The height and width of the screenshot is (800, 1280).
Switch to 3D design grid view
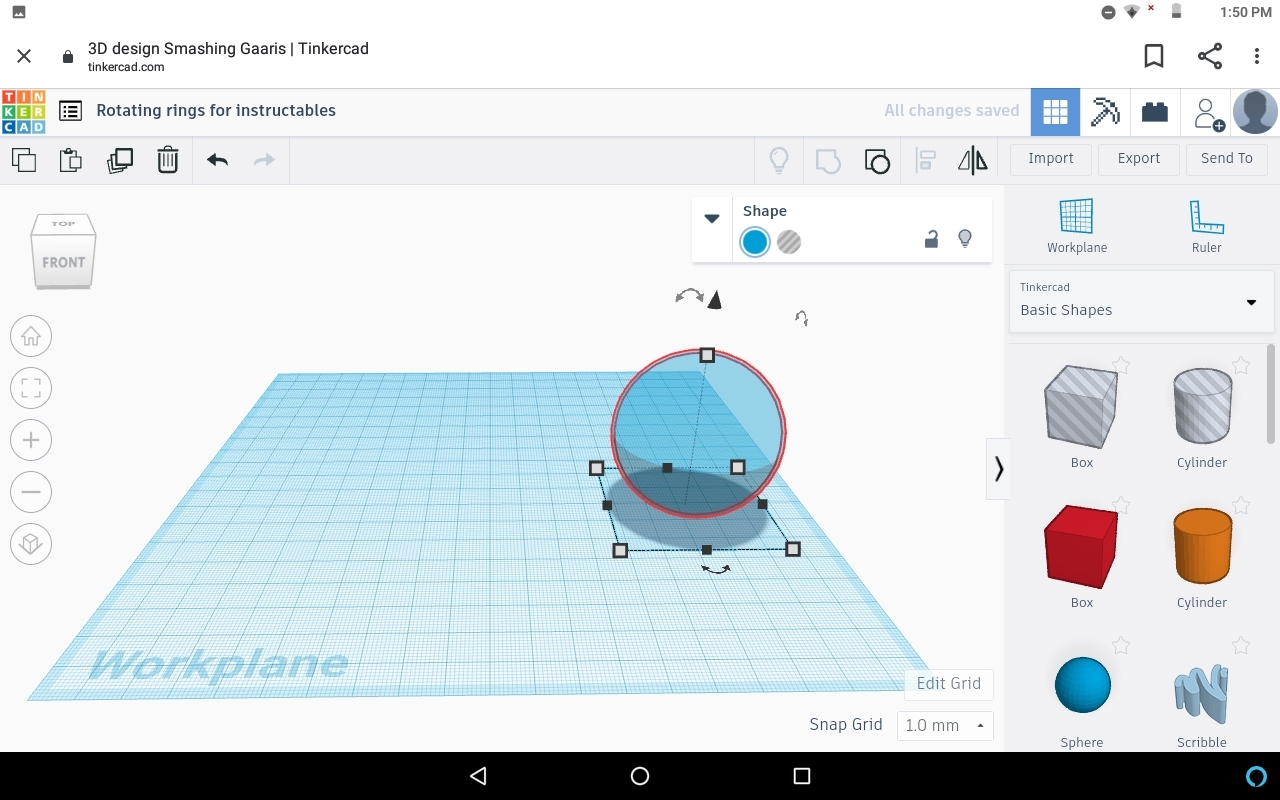coord(1055,112)
